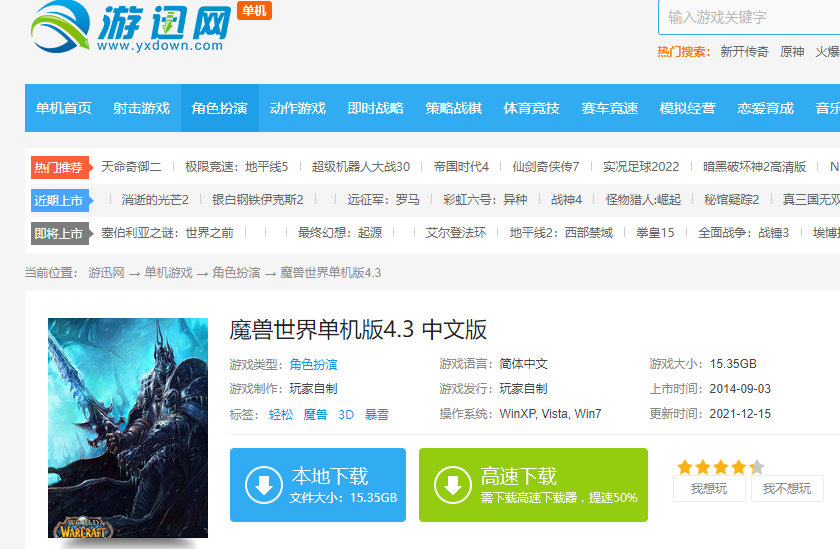
Task: Go to 角色扮演 in breadcrumb
Action: (236, 273)
